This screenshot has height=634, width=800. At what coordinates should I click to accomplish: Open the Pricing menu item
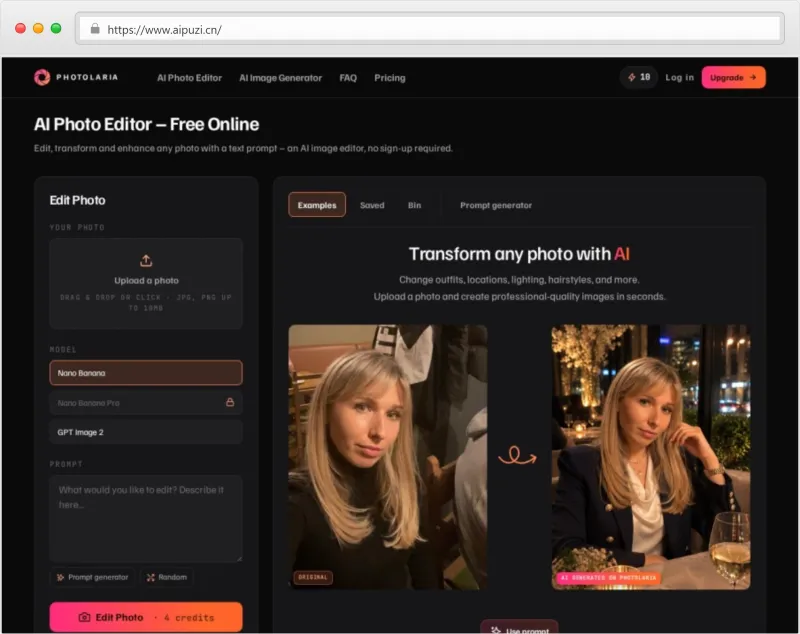(390, 78)
